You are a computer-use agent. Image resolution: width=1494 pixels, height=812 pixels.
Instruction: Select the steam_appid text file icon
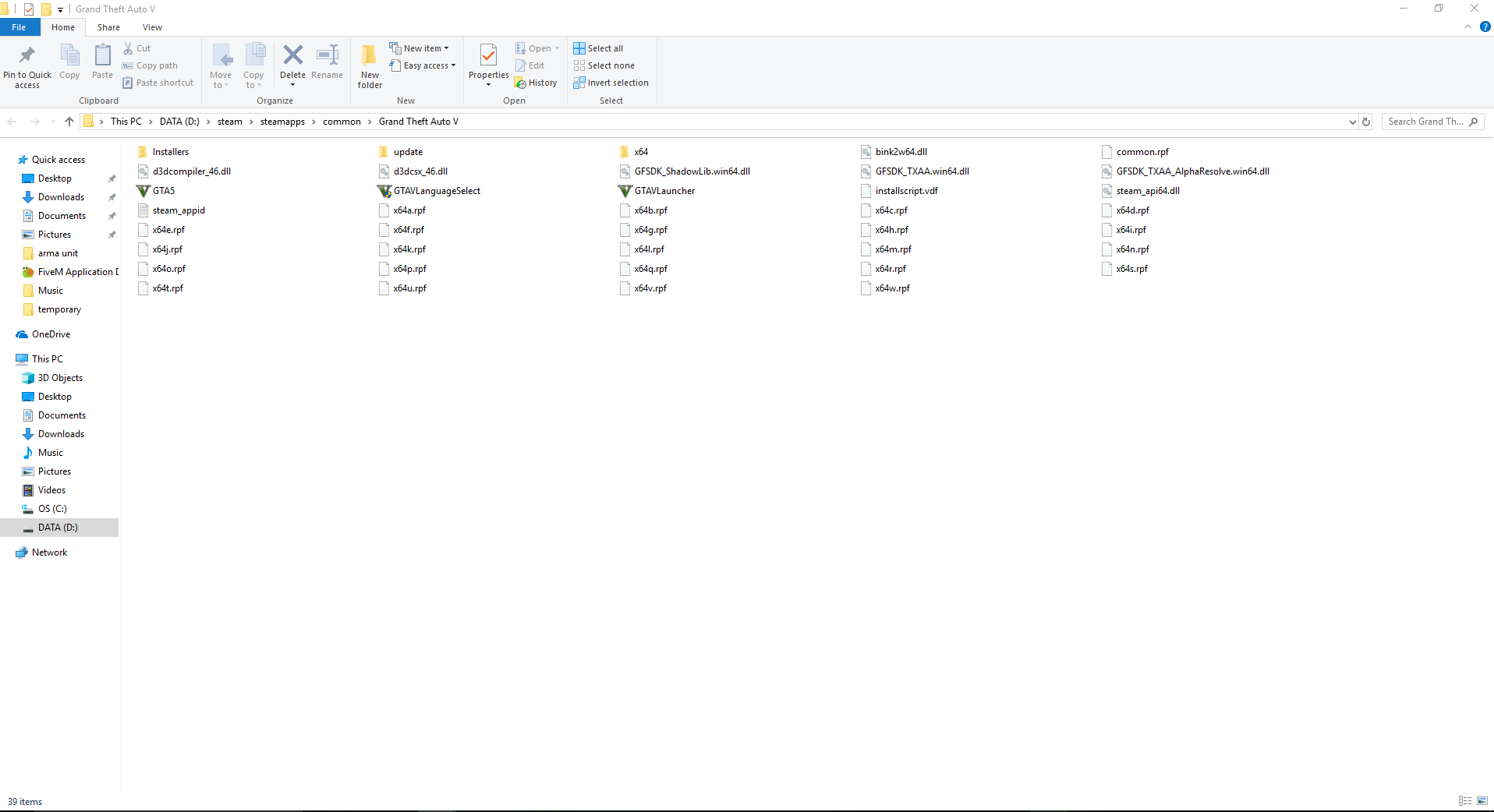point(143,210)
